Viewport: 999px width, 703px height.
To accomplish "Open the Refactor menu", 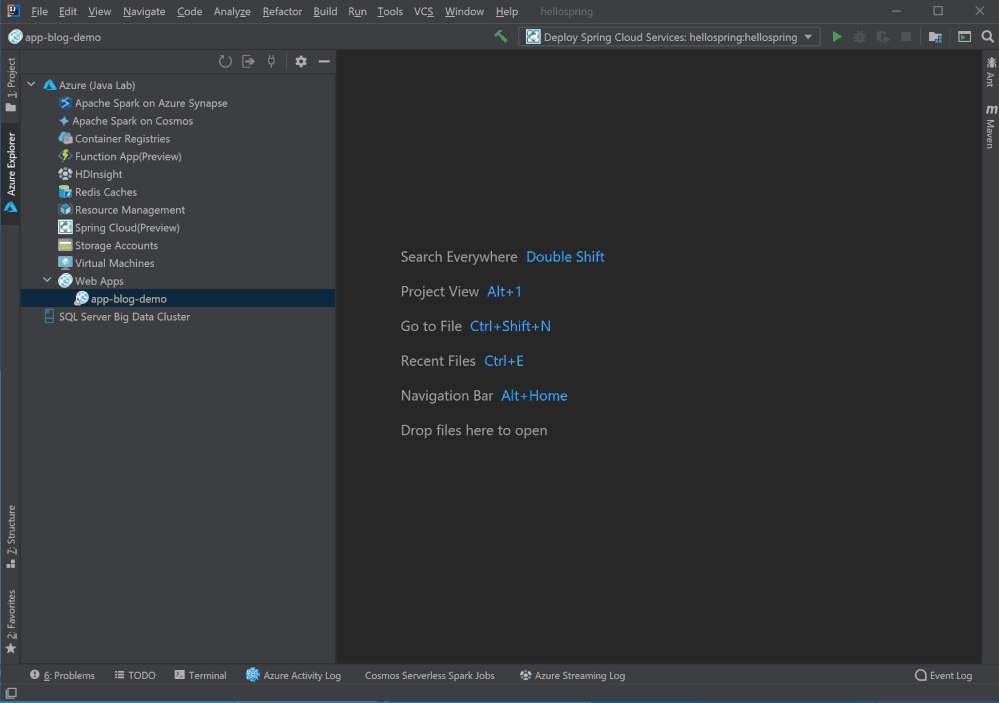I will (282, 11).
